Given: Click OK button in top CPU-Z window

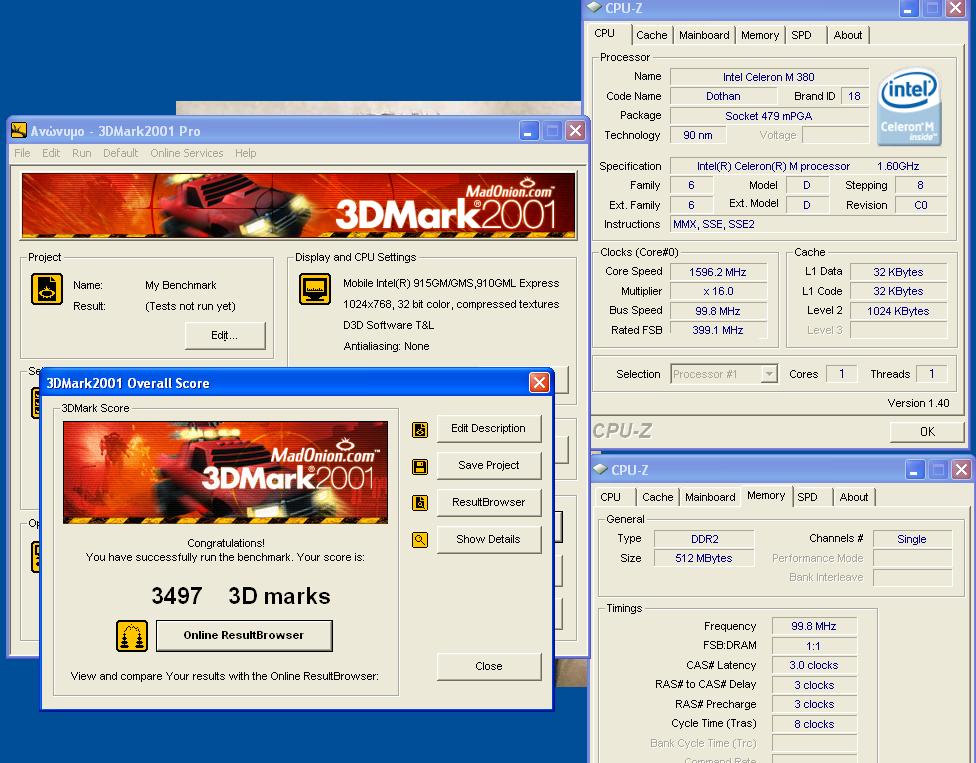Looking at the screenshot, I should (x=927, y=431).
